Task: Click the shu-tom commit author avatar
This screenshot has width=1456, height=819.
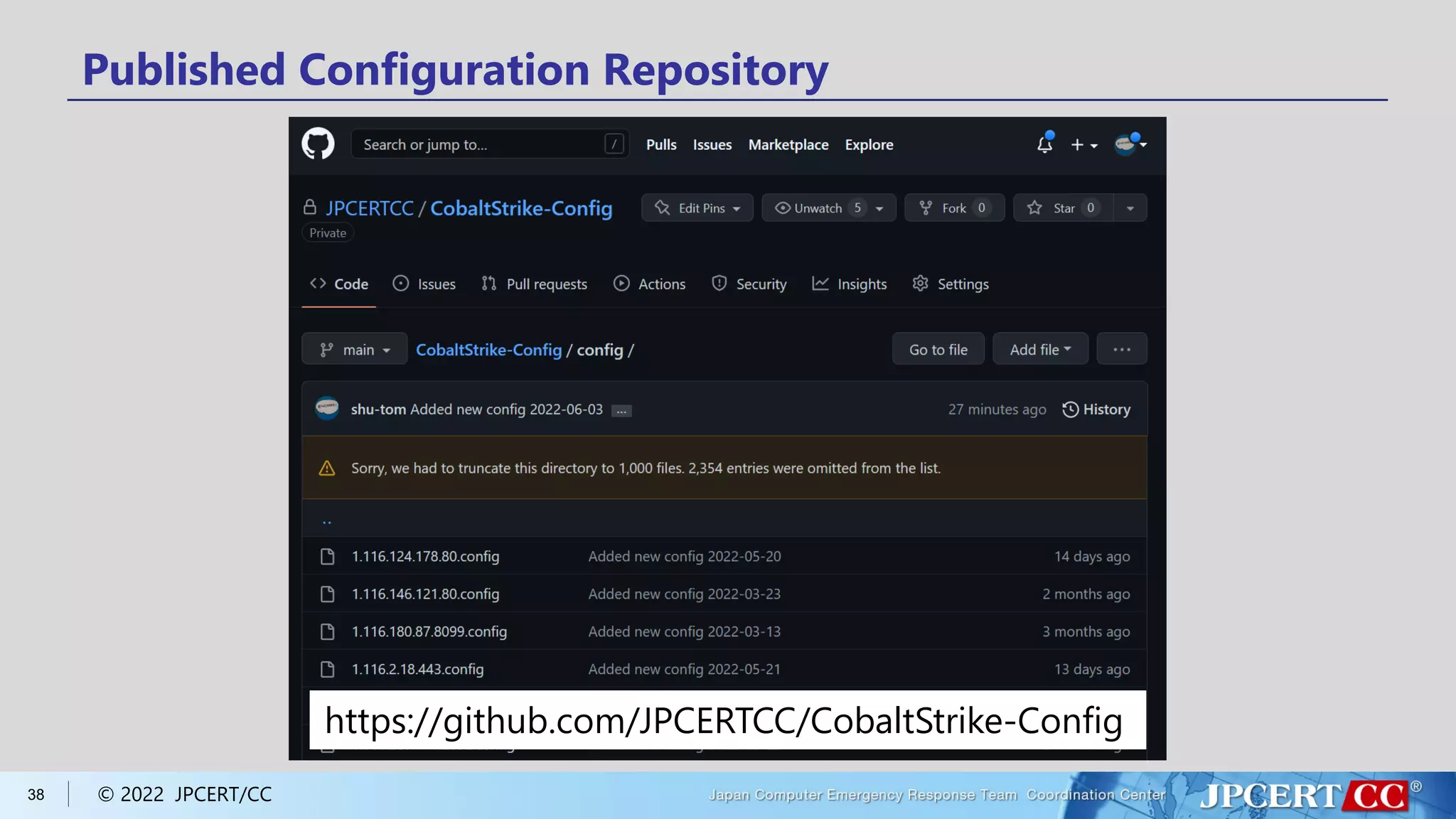Action: click(x=327, y=409)
